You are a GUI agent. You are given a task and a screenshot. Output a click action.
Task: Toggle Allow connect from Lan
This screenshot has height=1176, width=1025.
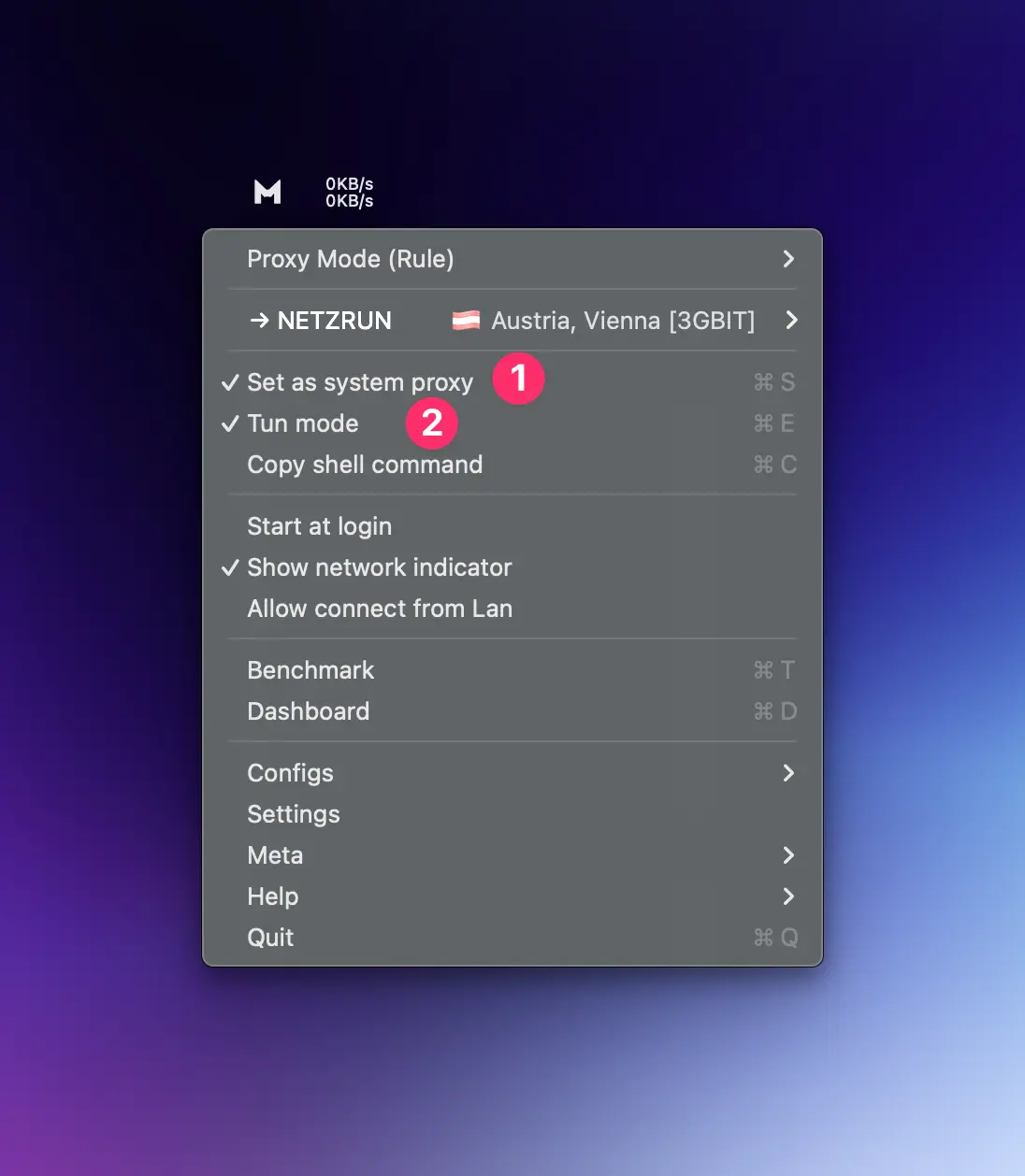pos(379,609)
